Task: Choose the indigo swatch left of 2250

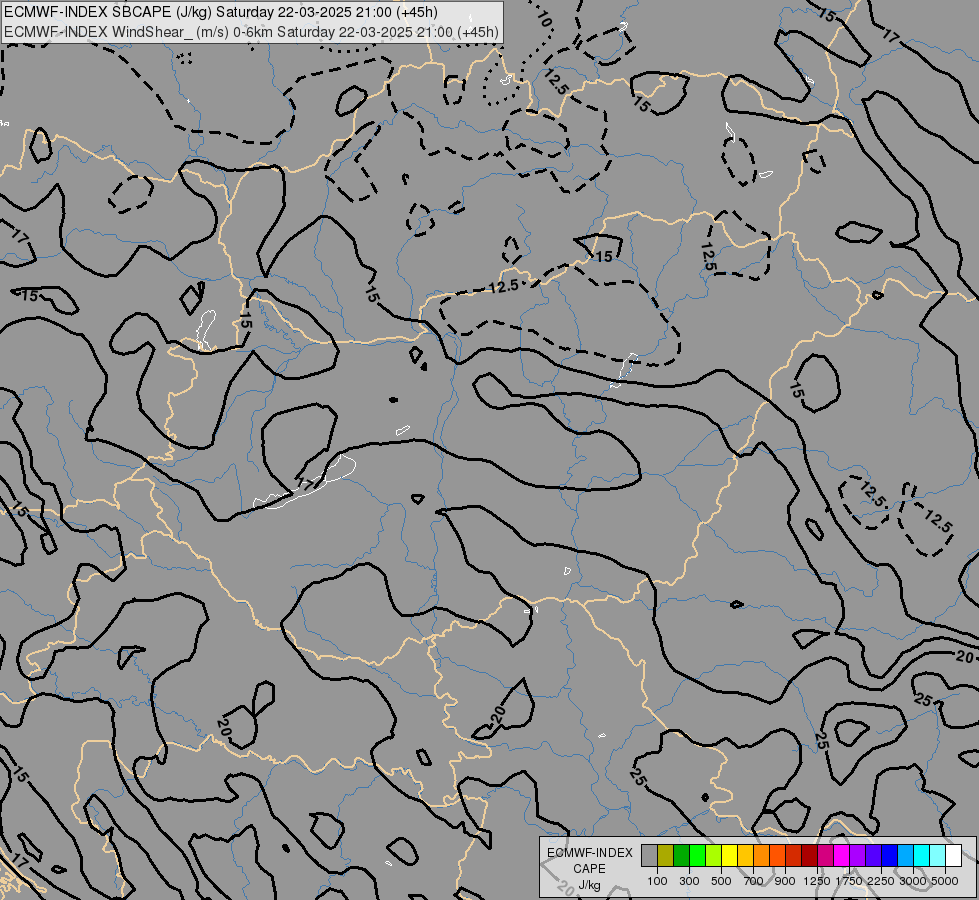Action: 873,856
